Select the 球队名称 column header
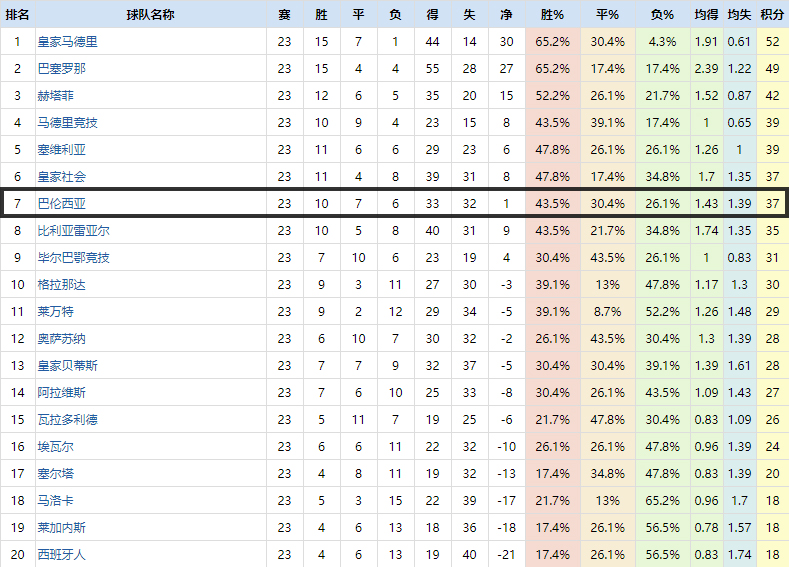This screenshot has height=567, width=789. (150, 15)
